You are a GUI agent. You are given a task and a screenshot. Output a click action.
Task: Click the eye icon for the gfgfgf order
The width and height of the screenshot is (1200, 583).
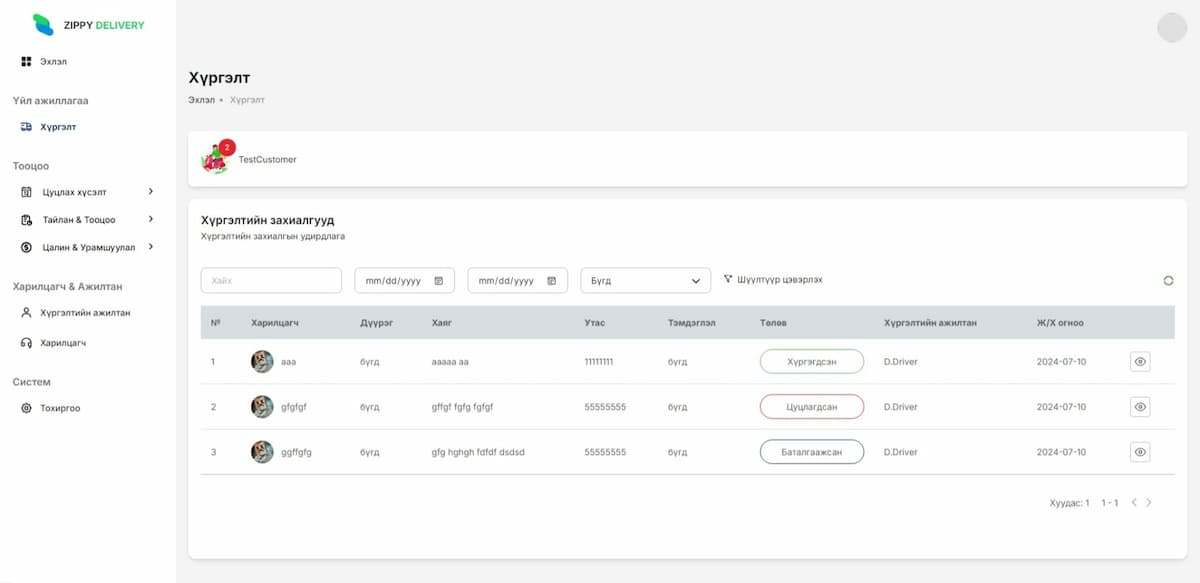tap(1140, 407)
